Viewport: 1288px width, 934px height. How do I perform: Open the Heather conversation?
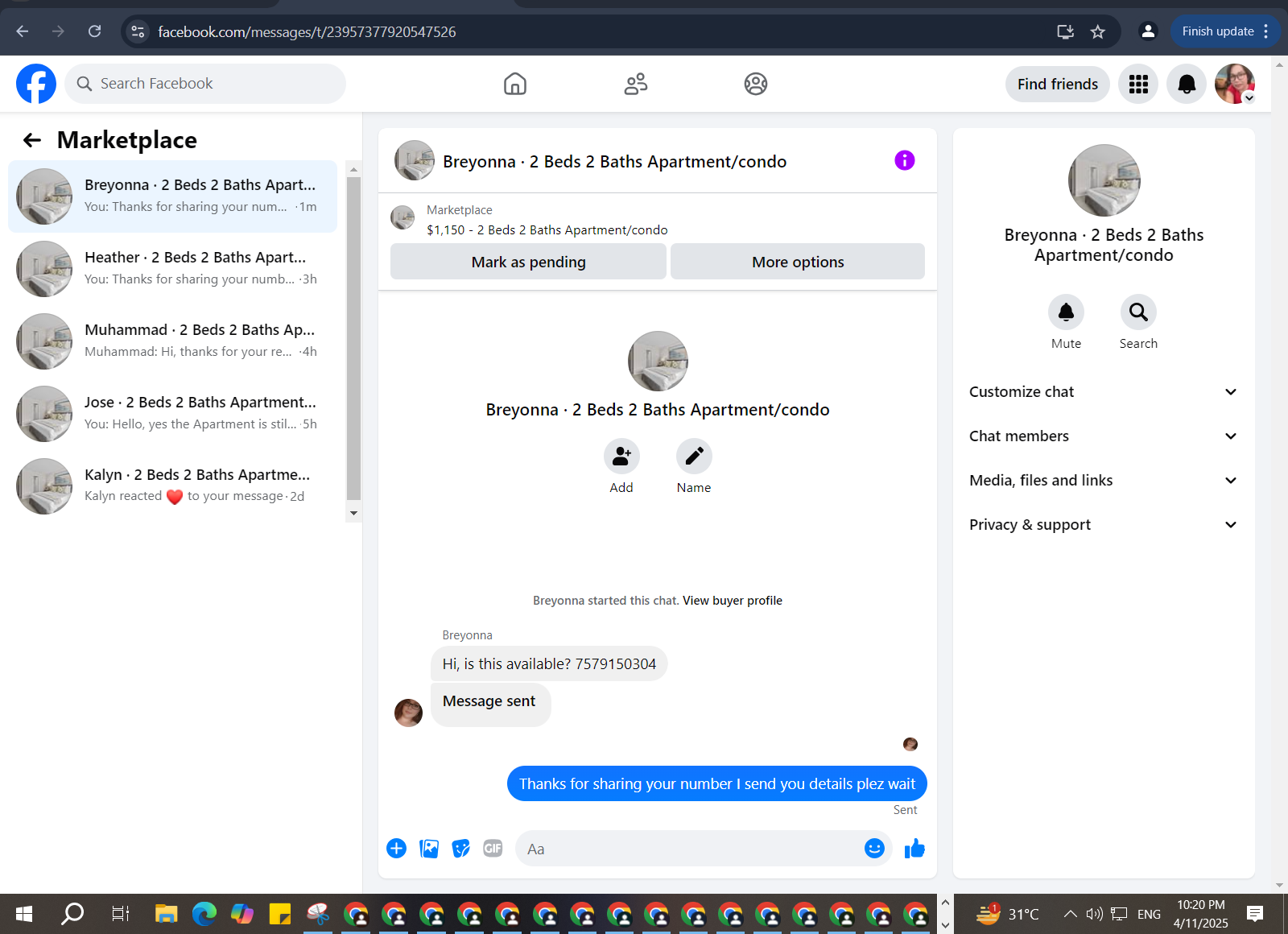coord(173,269)
